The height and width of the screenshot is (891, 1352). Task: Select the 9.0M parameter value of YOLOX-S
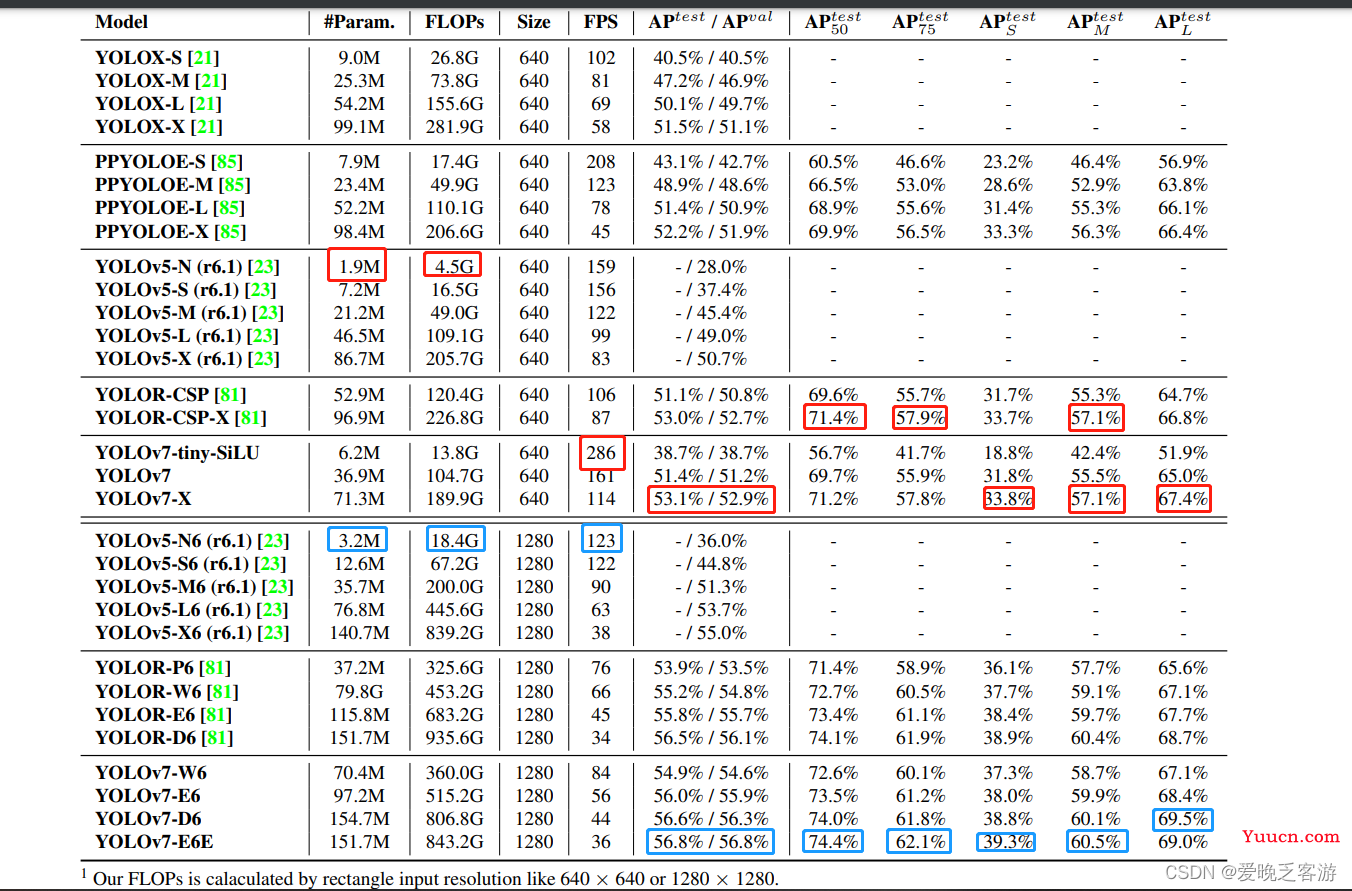click(x=360, y=58)
